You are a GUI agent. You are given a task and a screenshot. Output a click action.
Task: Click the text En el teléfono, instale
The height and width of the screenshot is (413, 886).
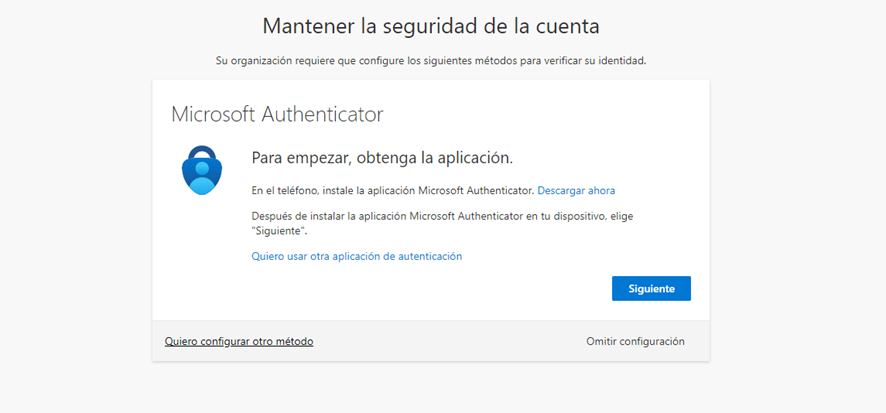[393, 190]
